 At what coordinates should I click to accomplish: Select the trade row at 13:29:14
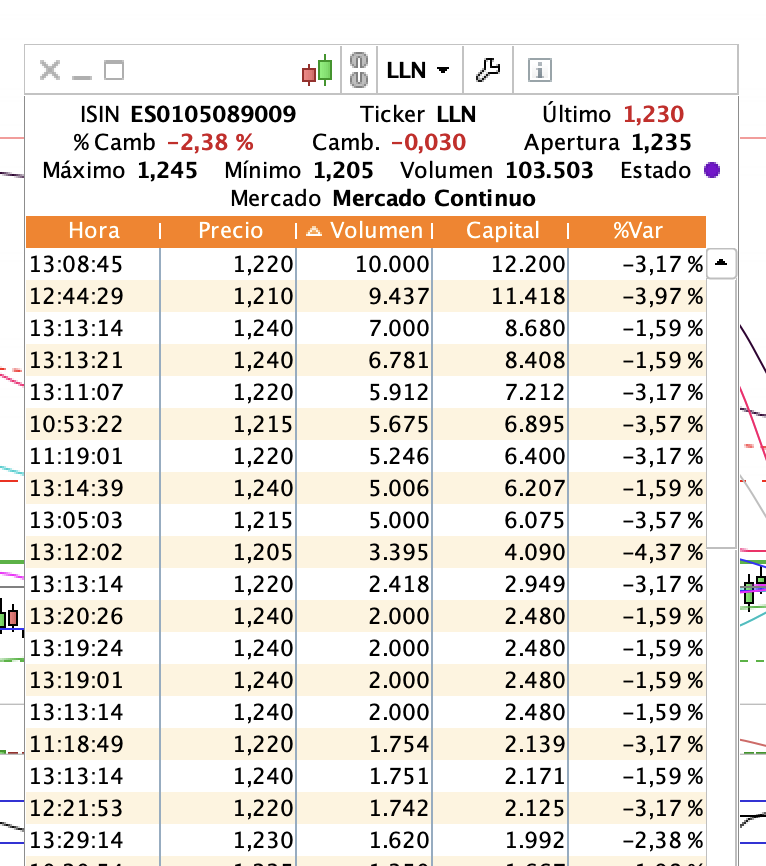[x=366, y=841]
